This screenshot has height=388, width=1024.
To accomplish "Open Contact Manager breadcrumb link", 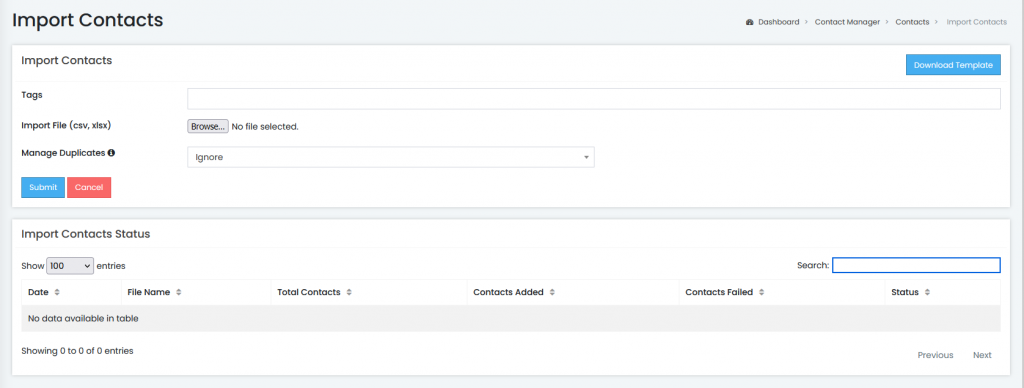I will point(847,22).
